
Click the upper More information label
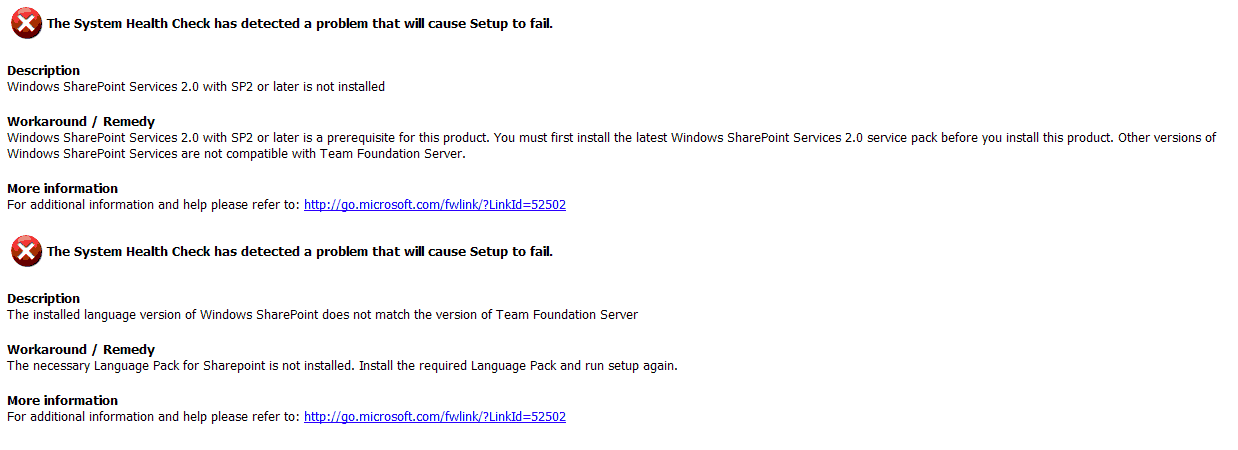coord(62,189)
